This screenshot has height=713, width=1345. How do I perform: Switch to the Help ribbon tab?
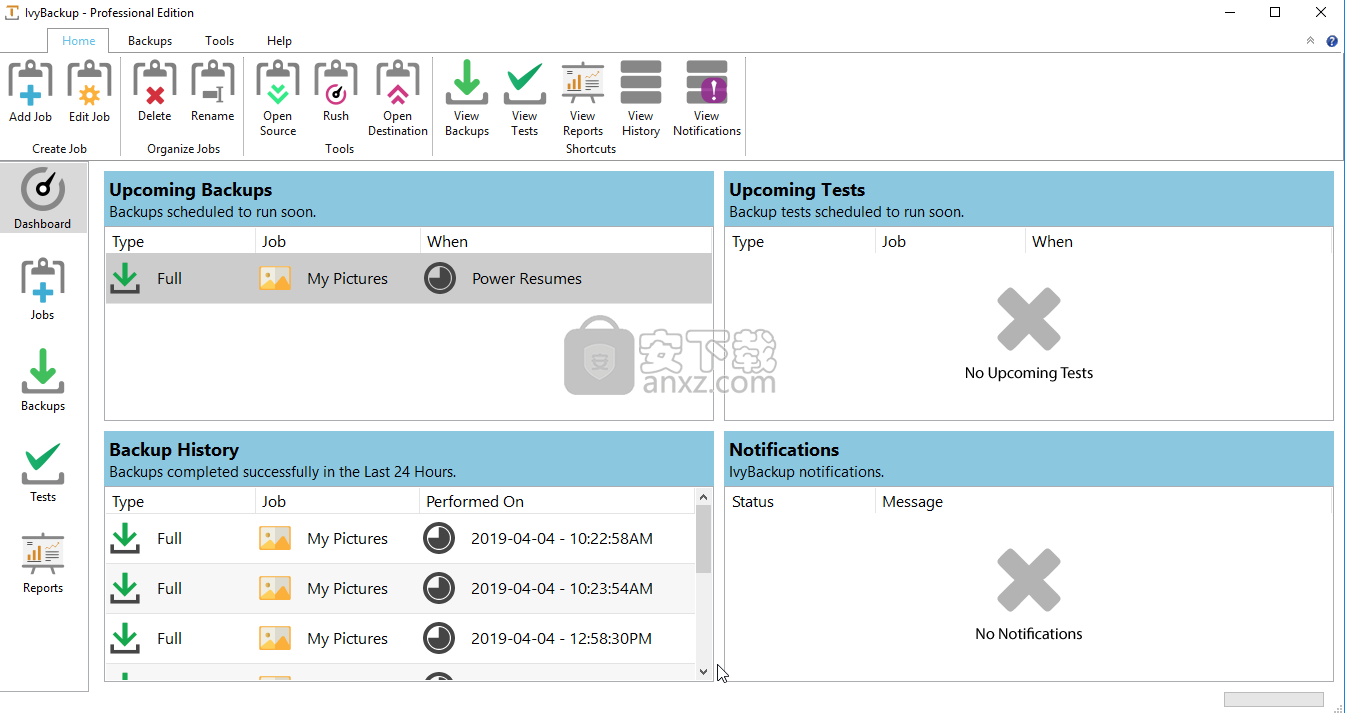click(x=280, y=41)
